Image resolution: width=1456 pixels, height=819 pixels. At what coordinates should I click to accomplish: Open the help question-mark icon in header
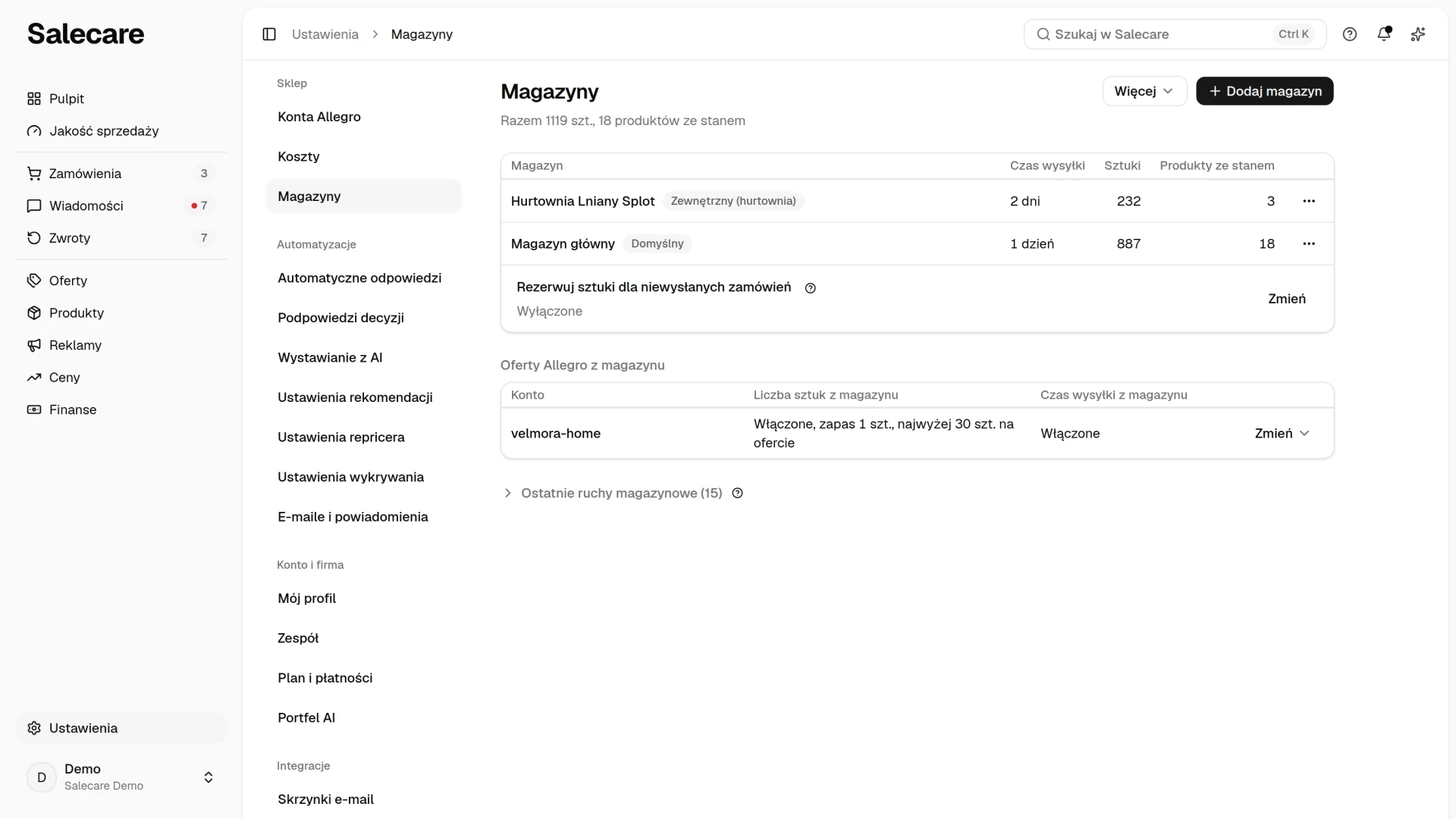tap(1350, 34)
